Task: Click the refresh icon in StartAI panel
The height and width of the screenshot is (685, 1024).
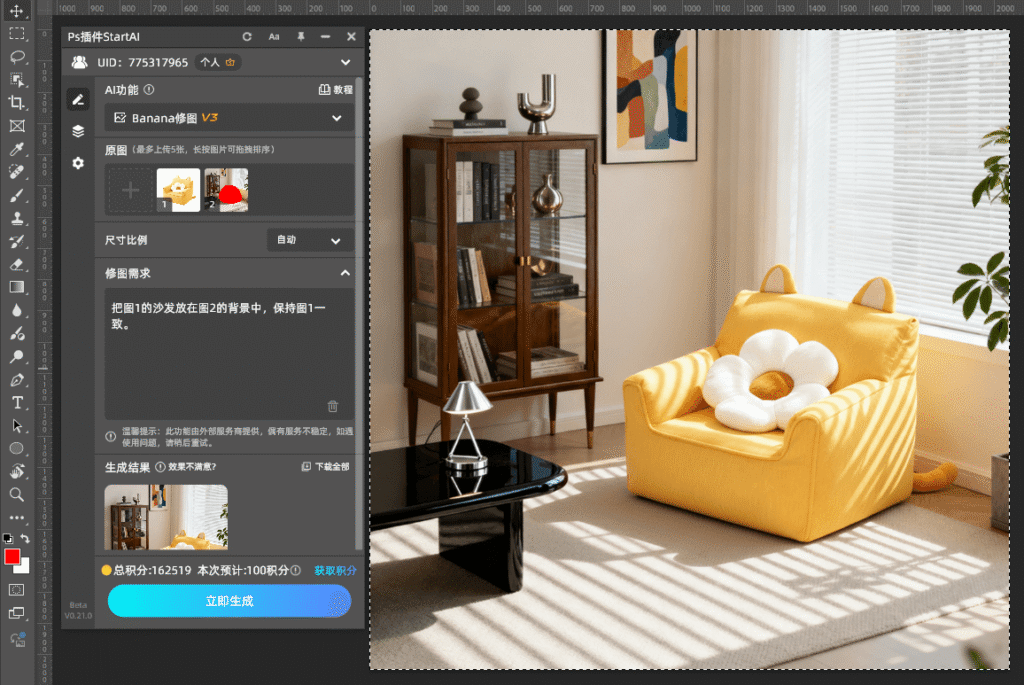Action: click(x=247, y=37)
